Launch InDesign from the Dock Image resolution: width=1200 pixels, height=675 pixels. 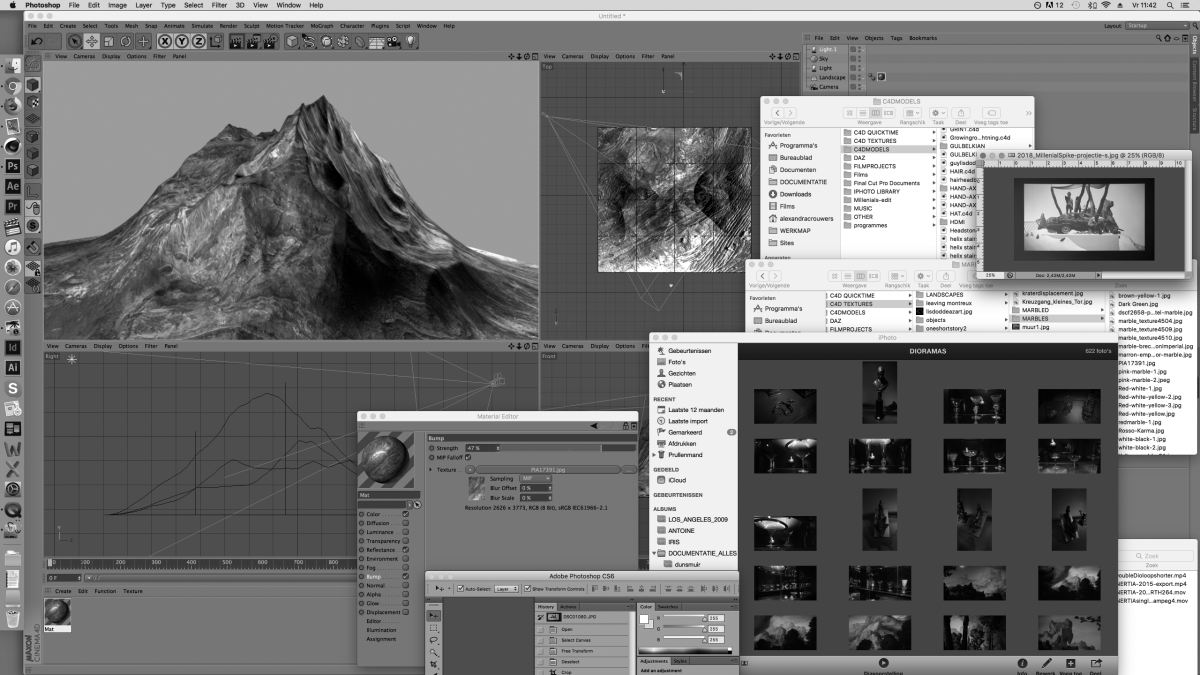pyautogui.click(x=13, y=347)
